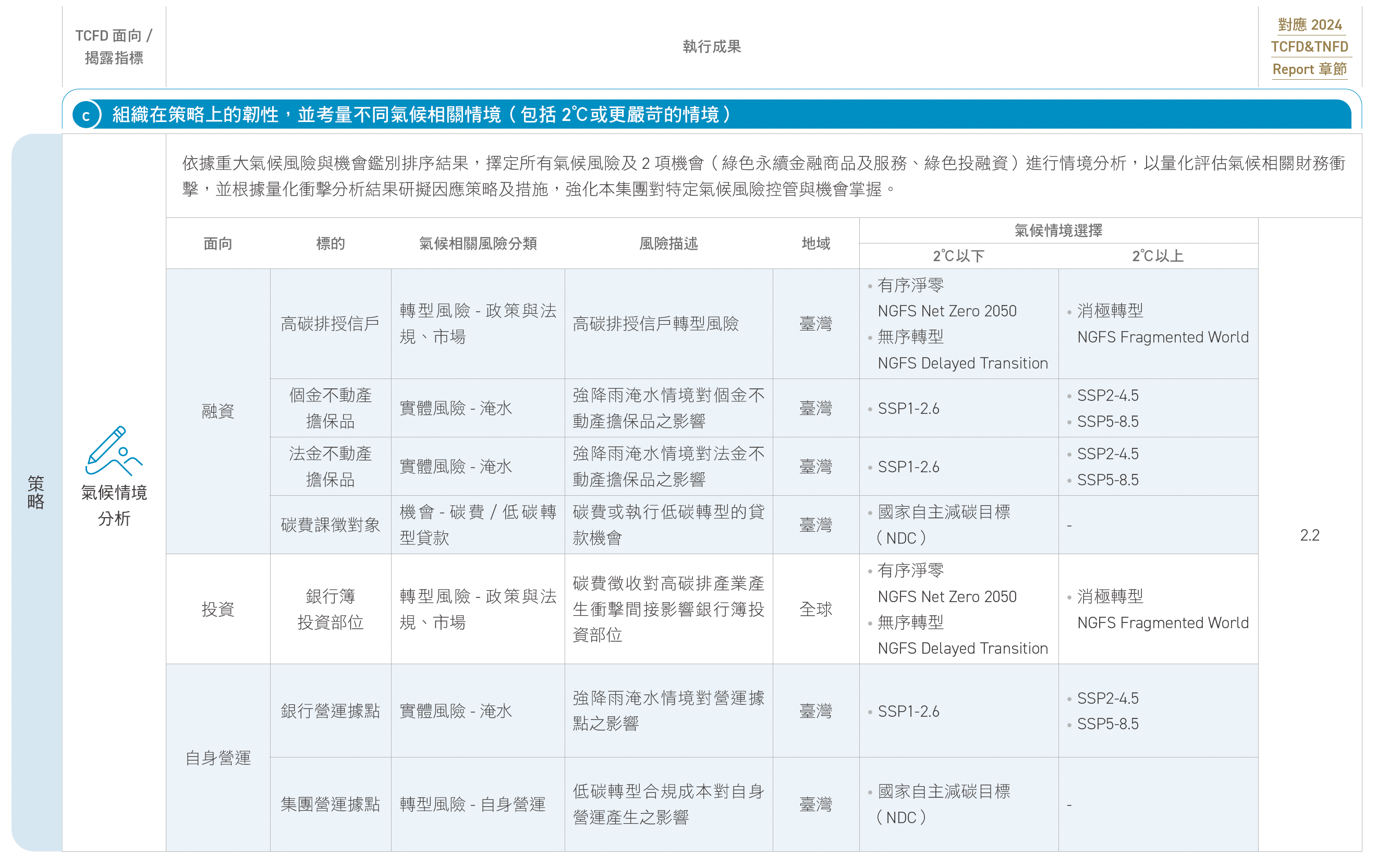The height and width of the screenshot is (868, 1377).
Task: Click the 投資 aspect cell
Action: pyautogui.click(x=218, y=609)
